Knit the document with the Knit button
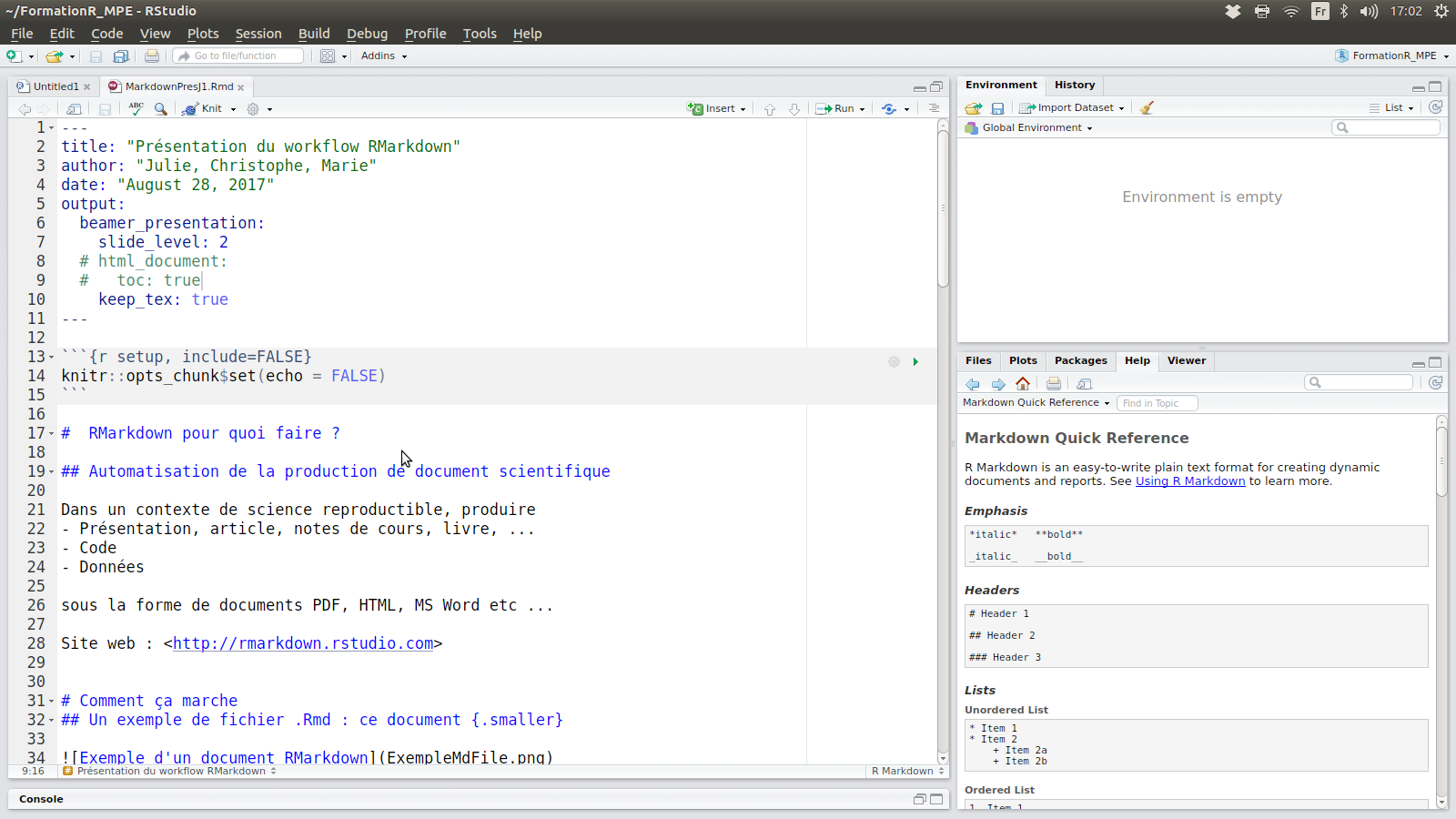The width and height of the screenshot is (1456, 819). (202, 108)
